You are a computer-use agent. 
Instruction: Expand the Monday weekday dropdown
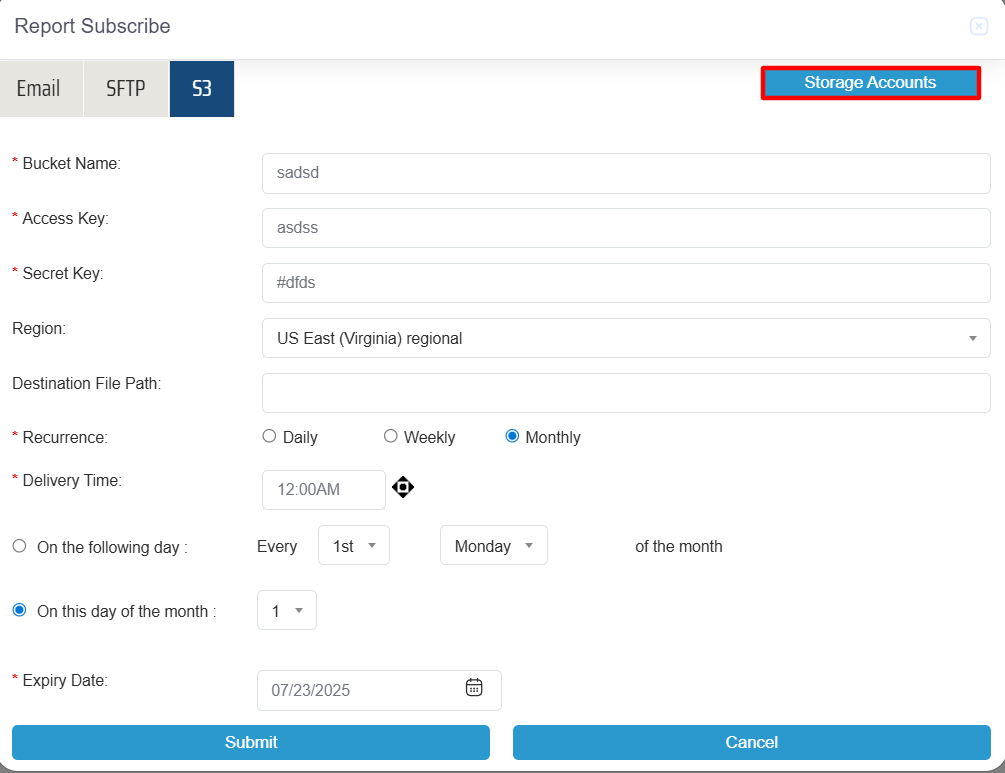pos(493,546)
